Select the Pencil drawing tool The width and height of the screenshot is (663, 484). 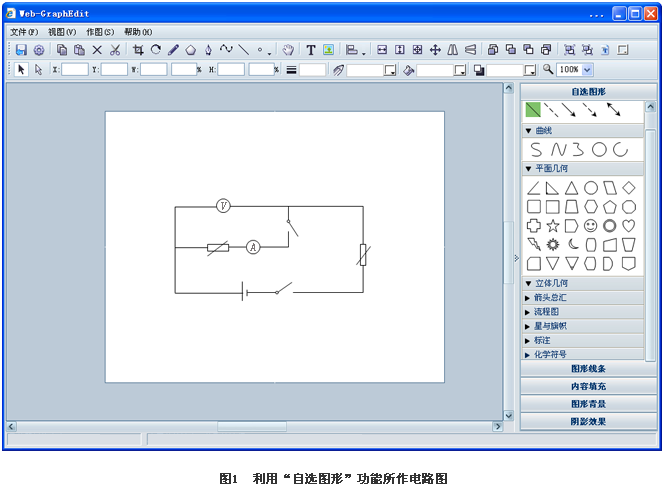click(x=173, y=50)
